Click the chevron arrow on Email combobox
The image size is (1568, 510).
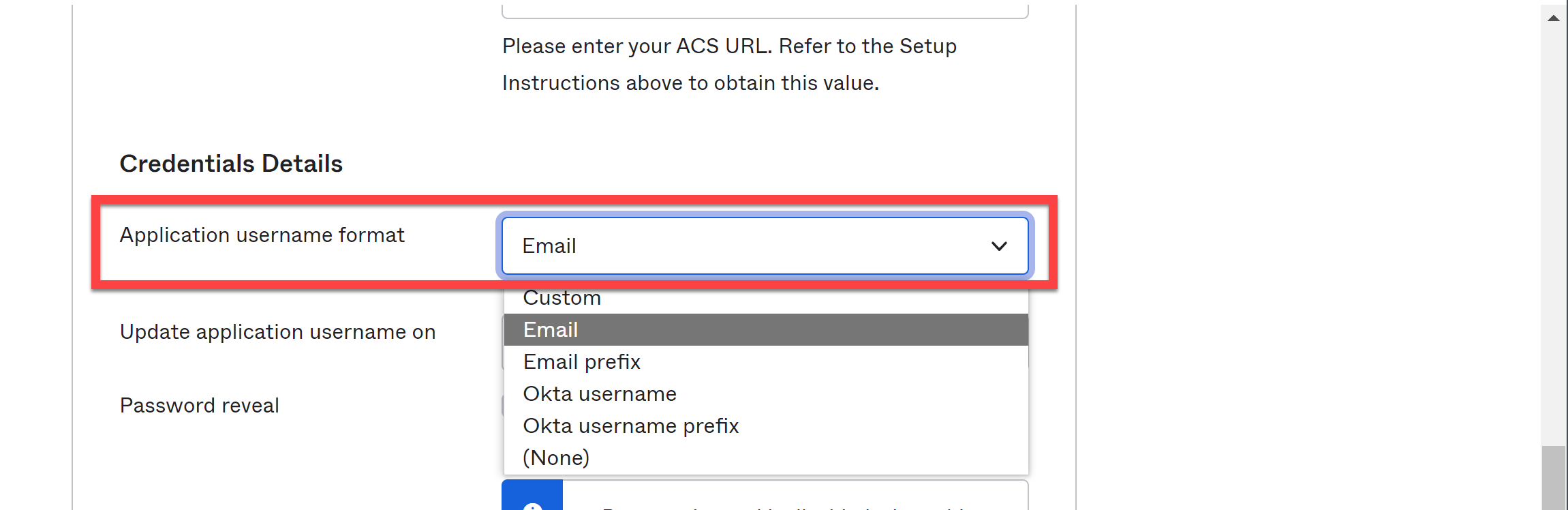click(x=999, y=246)
